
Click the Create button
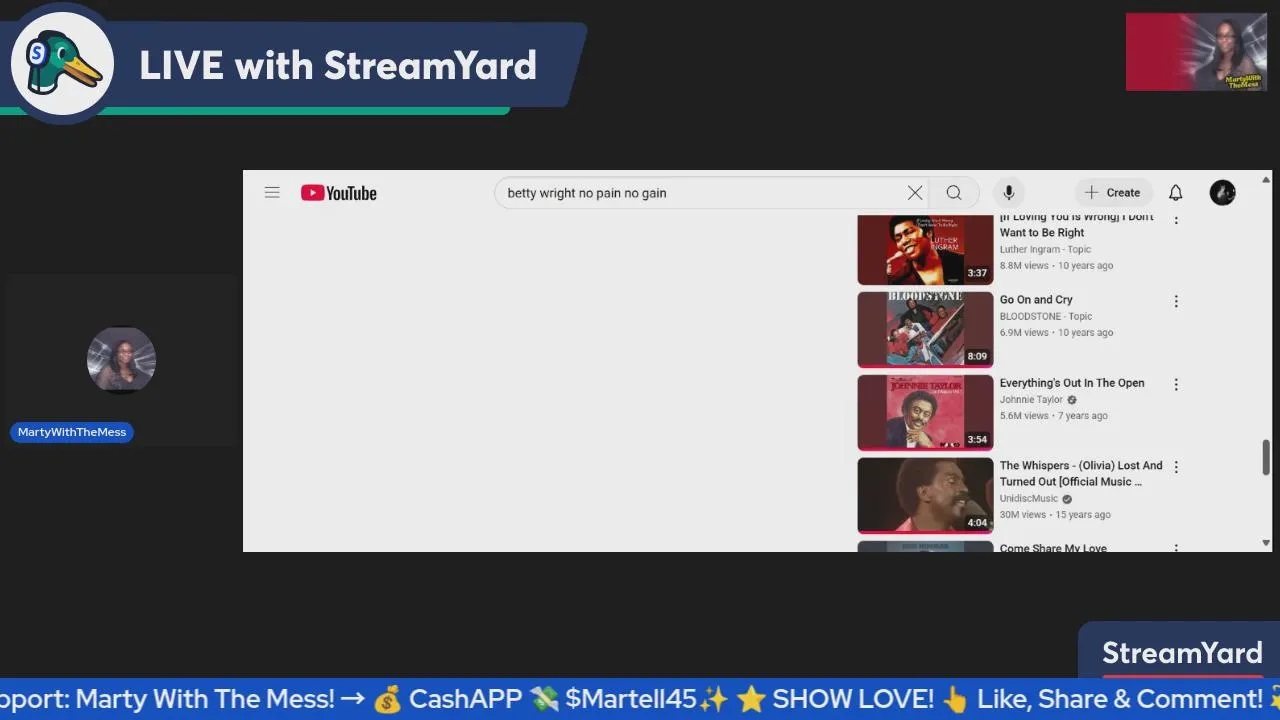tap(1113, 193)
